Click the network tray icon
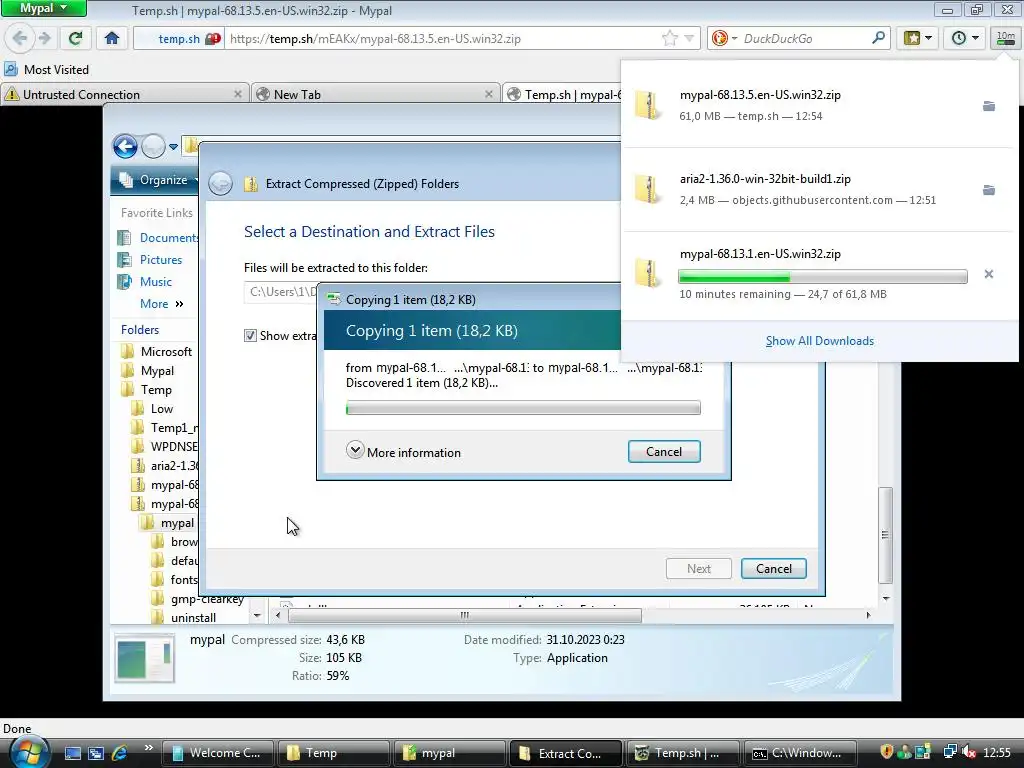Screen dimensions: 1024x768 click(950, 753)
